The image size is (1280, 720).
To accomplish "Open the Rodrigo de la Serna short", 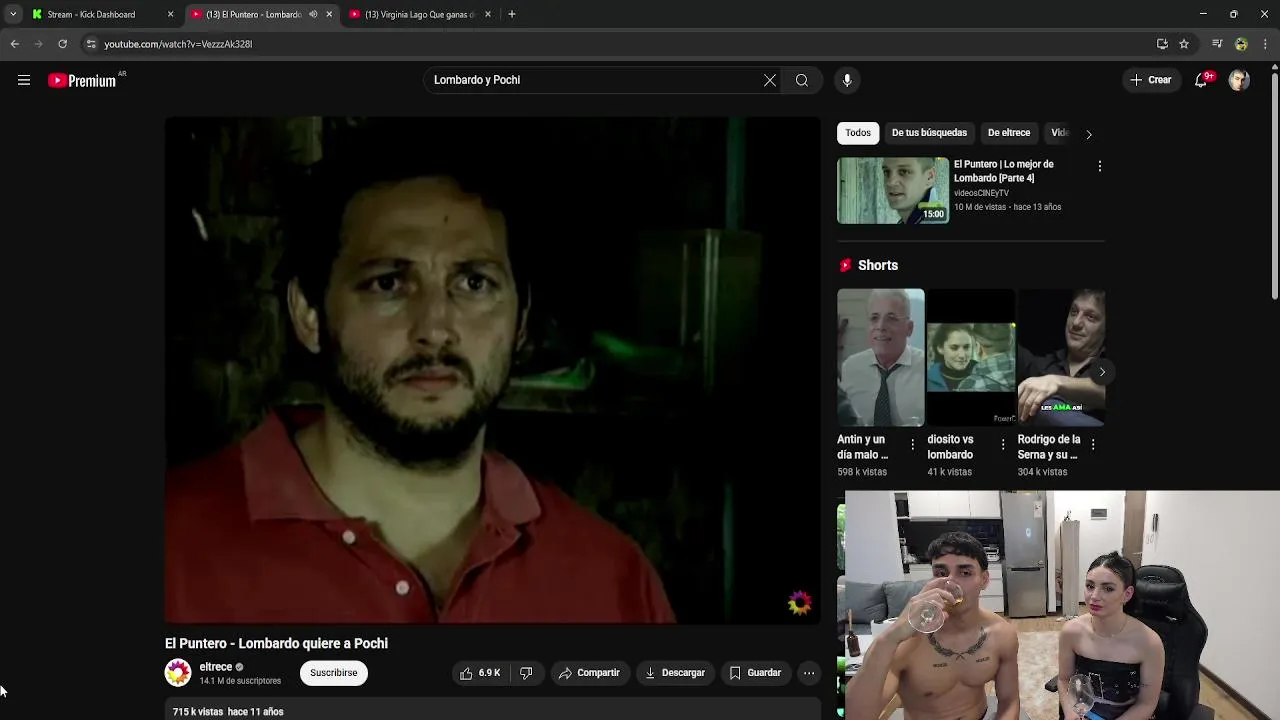I will point(1061,358).
